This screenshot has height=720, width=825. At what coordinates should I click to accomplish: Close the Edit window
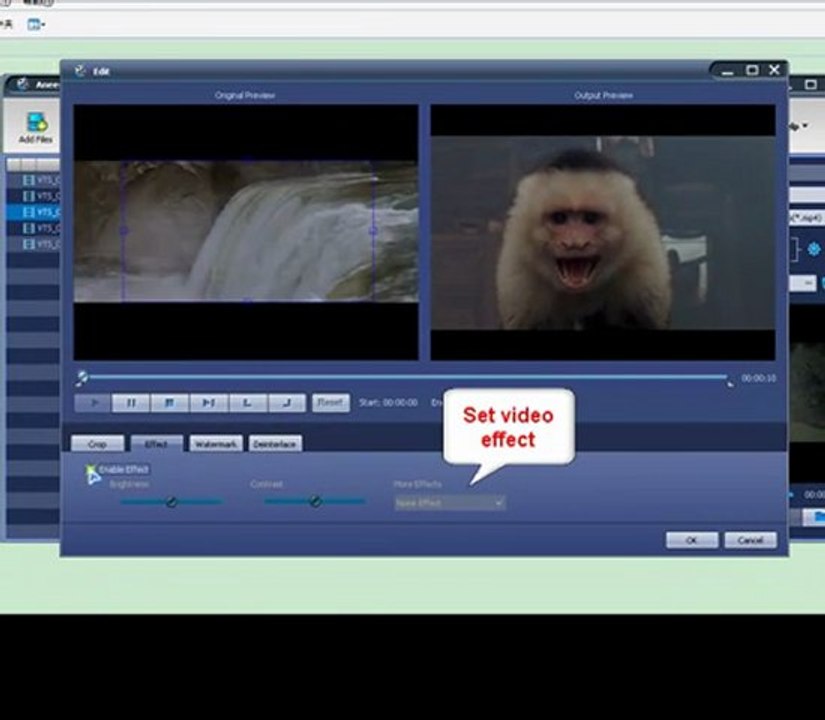(x=774, y=70)
